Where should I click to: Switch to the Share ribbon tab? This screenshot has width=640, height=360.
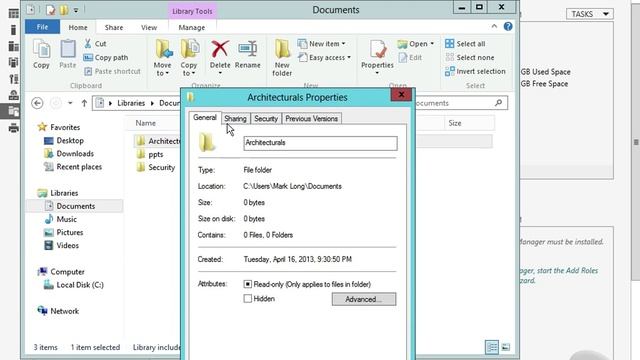[114, 27]
